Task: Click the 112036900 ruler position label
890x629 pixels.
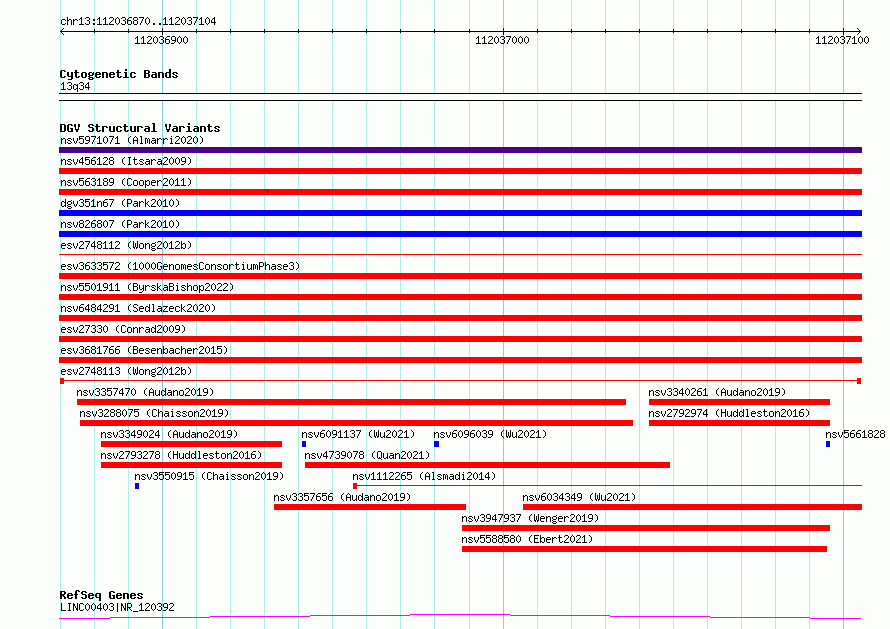Action: click(x=161, y=40)
